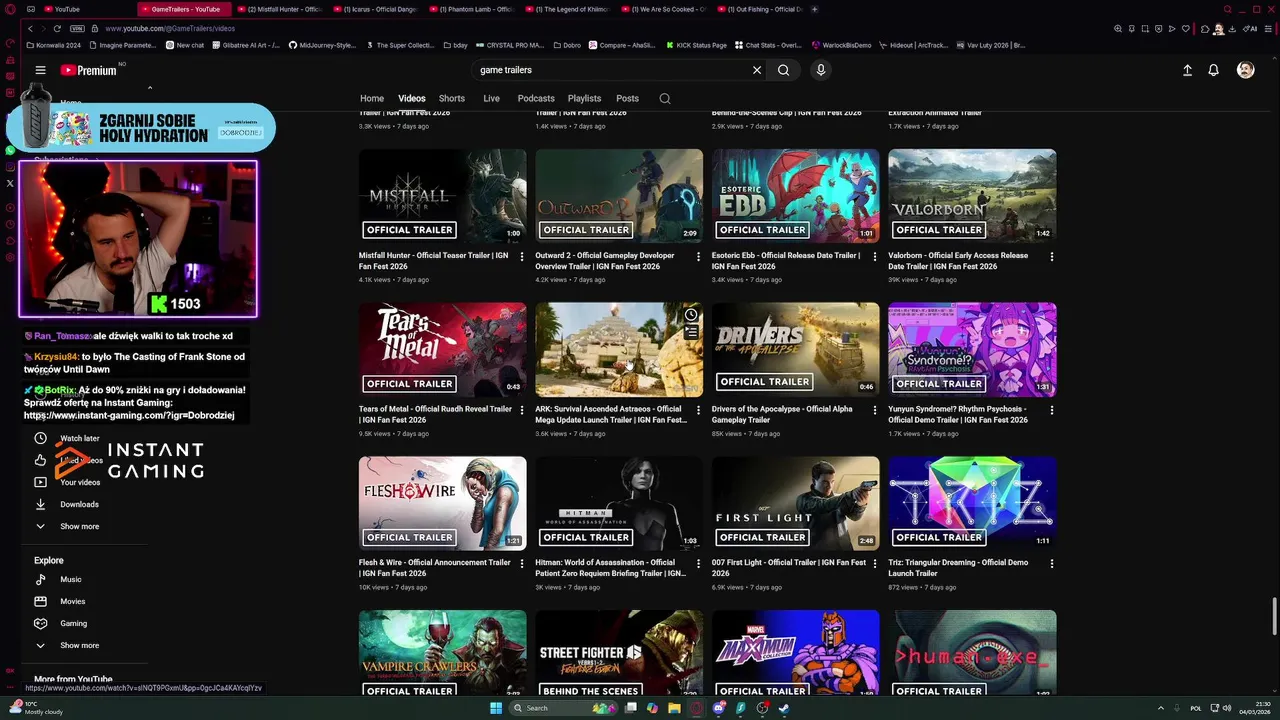The height and width of the screenshot is (720, 1280).
Task: Open options for Outward 2 video
Action: [x=698, y=257]
